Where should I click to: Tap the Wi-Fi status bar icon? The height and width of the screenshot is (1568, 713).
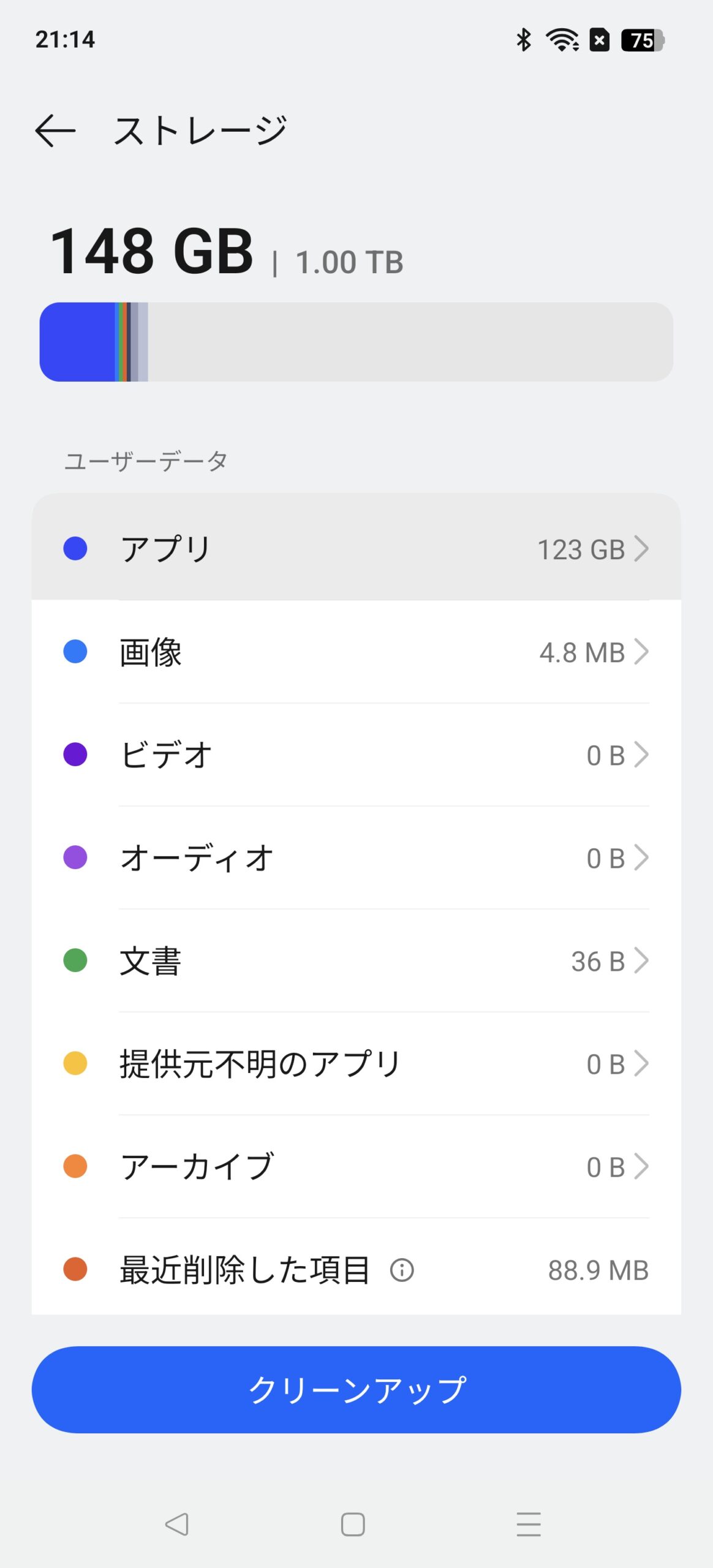click(562, 40)
